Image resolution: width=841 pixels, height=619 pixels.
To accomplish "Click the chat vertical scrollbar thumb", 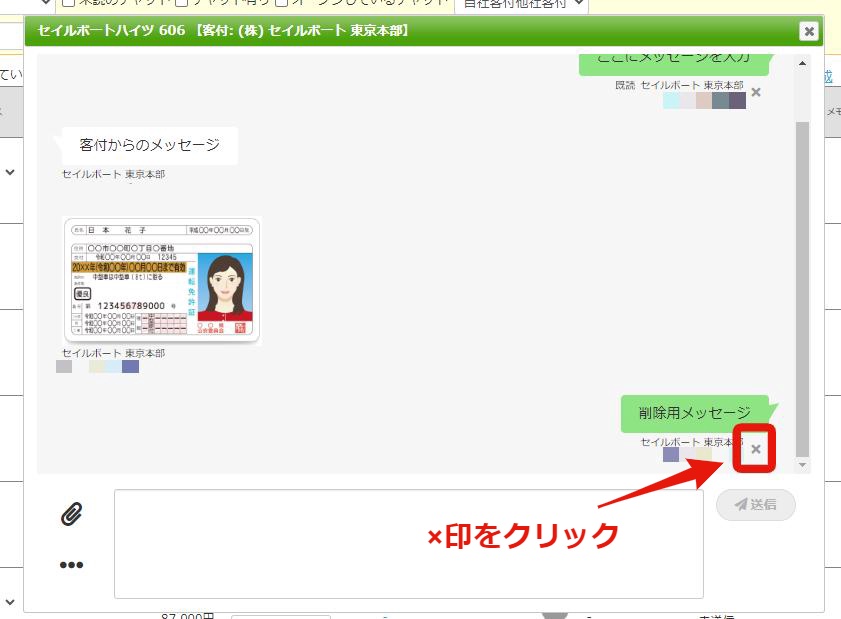I will [802, 289].
